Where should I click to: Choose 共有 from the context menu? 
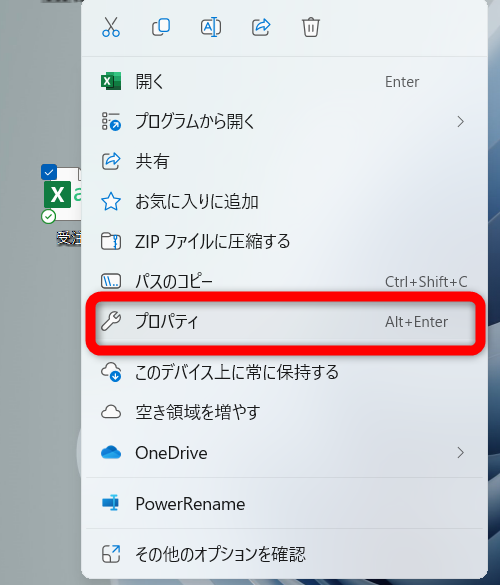[x=284, y=162]
